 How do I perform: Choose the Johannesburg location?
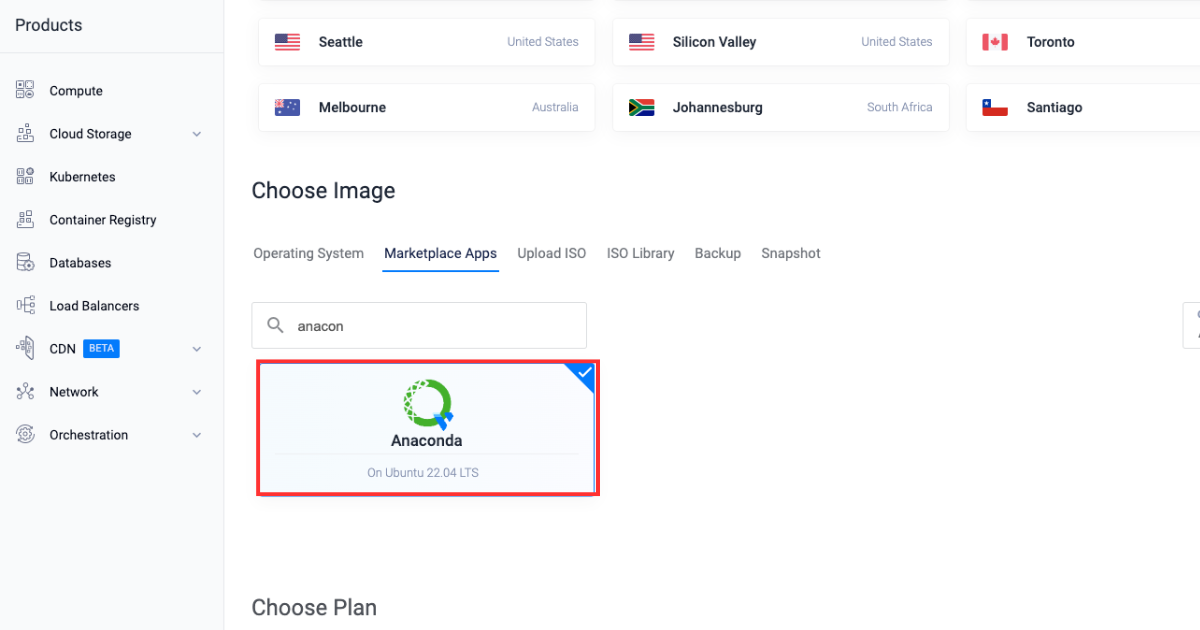click(x=781, y=107)
